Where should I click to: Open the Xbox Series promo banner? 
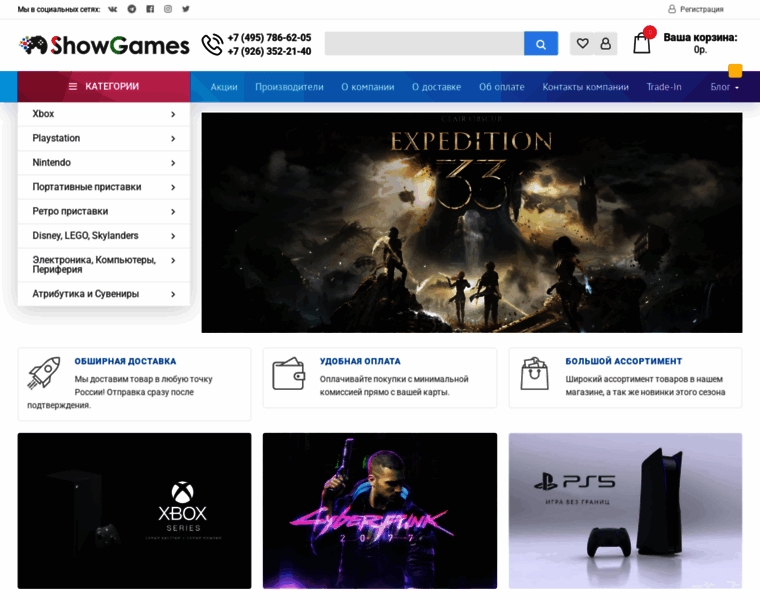pyautogui.click(x=134, y=511)
